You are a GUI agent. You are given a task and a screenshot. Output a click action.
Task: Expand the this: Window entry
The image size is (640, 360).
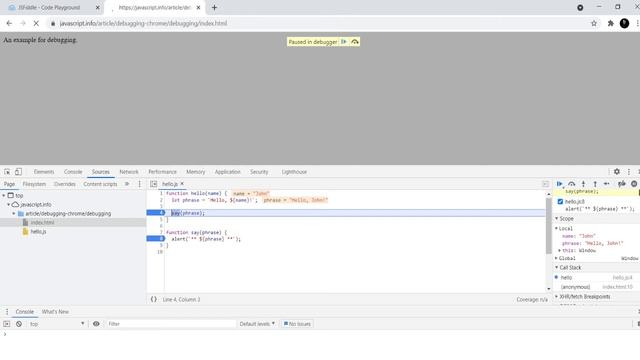[x=560, y=251]
